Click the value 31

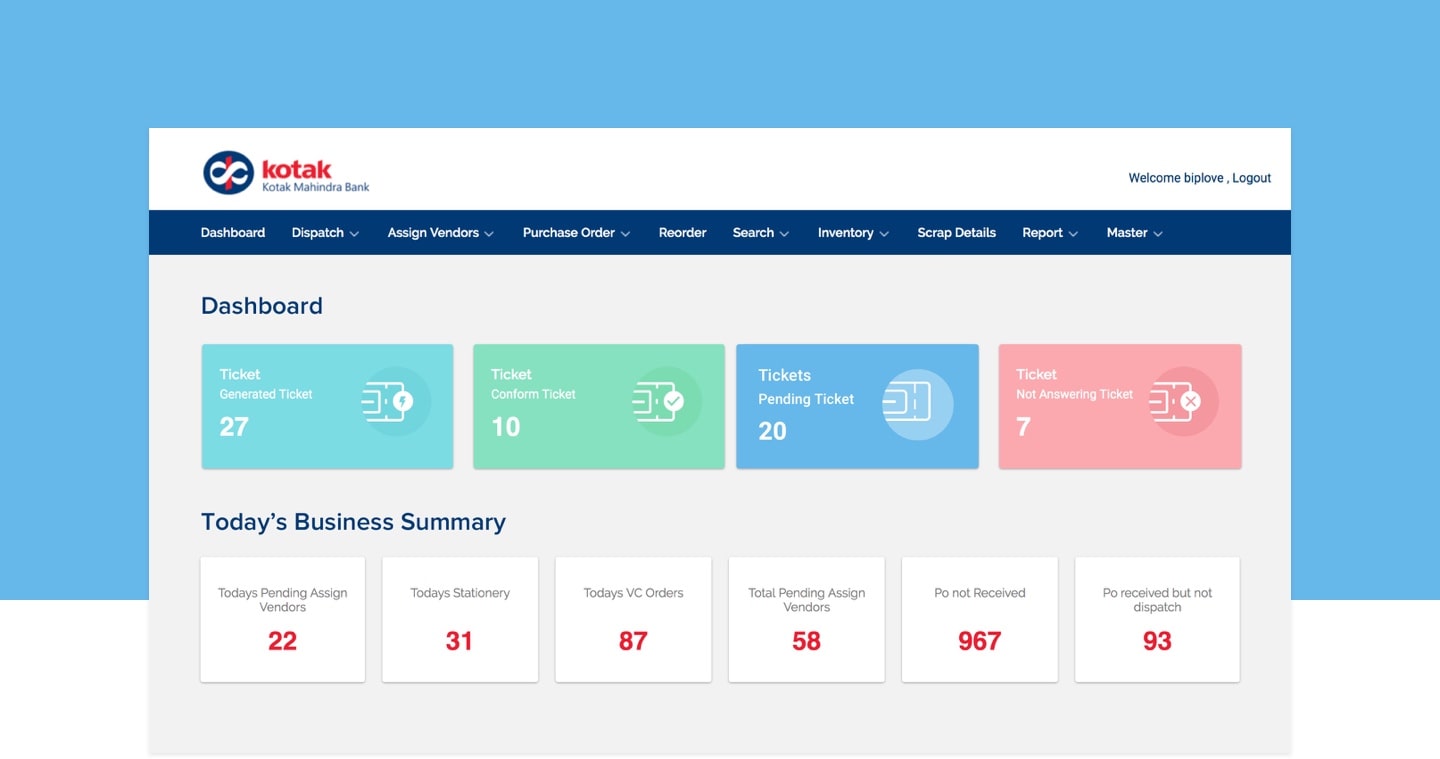pyautogui.click(x=459, y=641)
